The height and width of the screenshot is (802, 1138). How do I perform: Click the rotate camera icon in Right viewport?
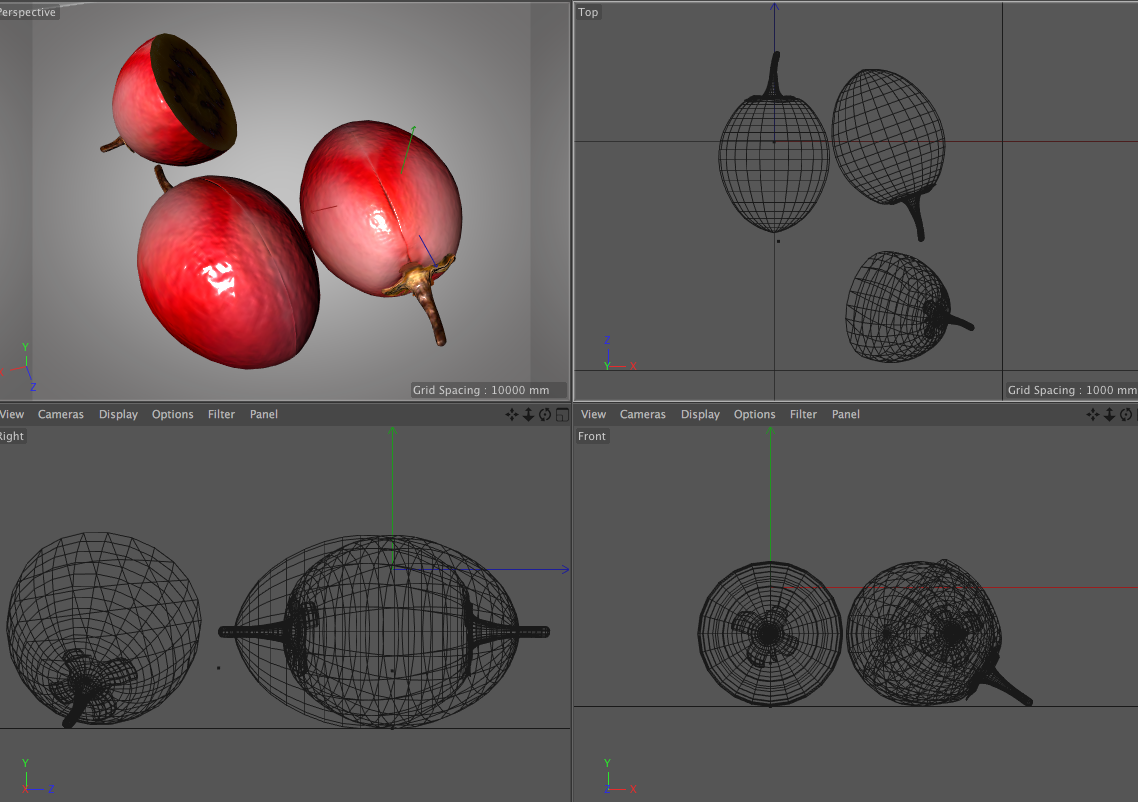point(545,415)
